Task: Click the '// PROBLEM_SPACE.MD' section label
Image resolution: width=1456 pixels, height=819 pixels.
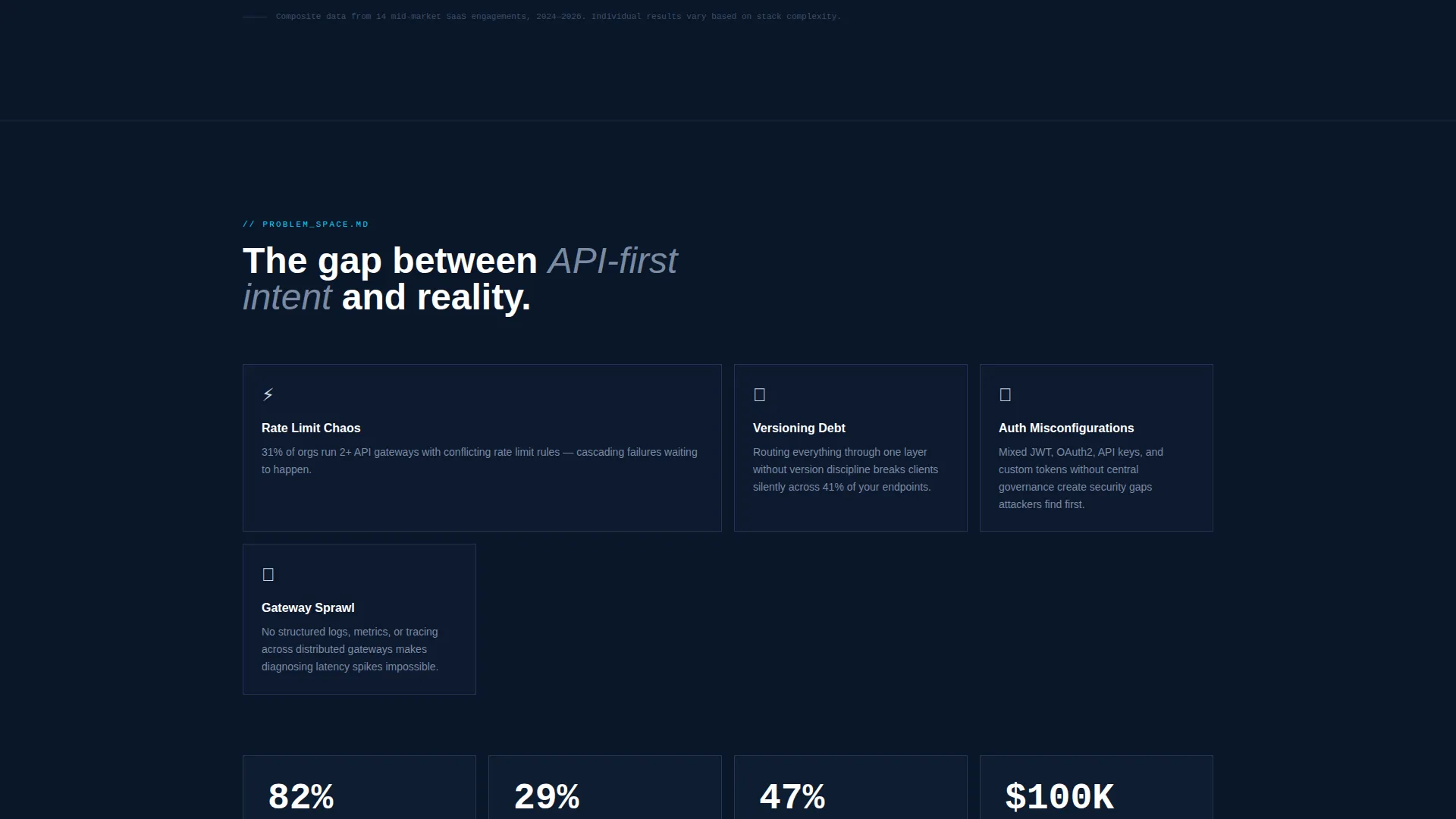Action: coord(306,224)
